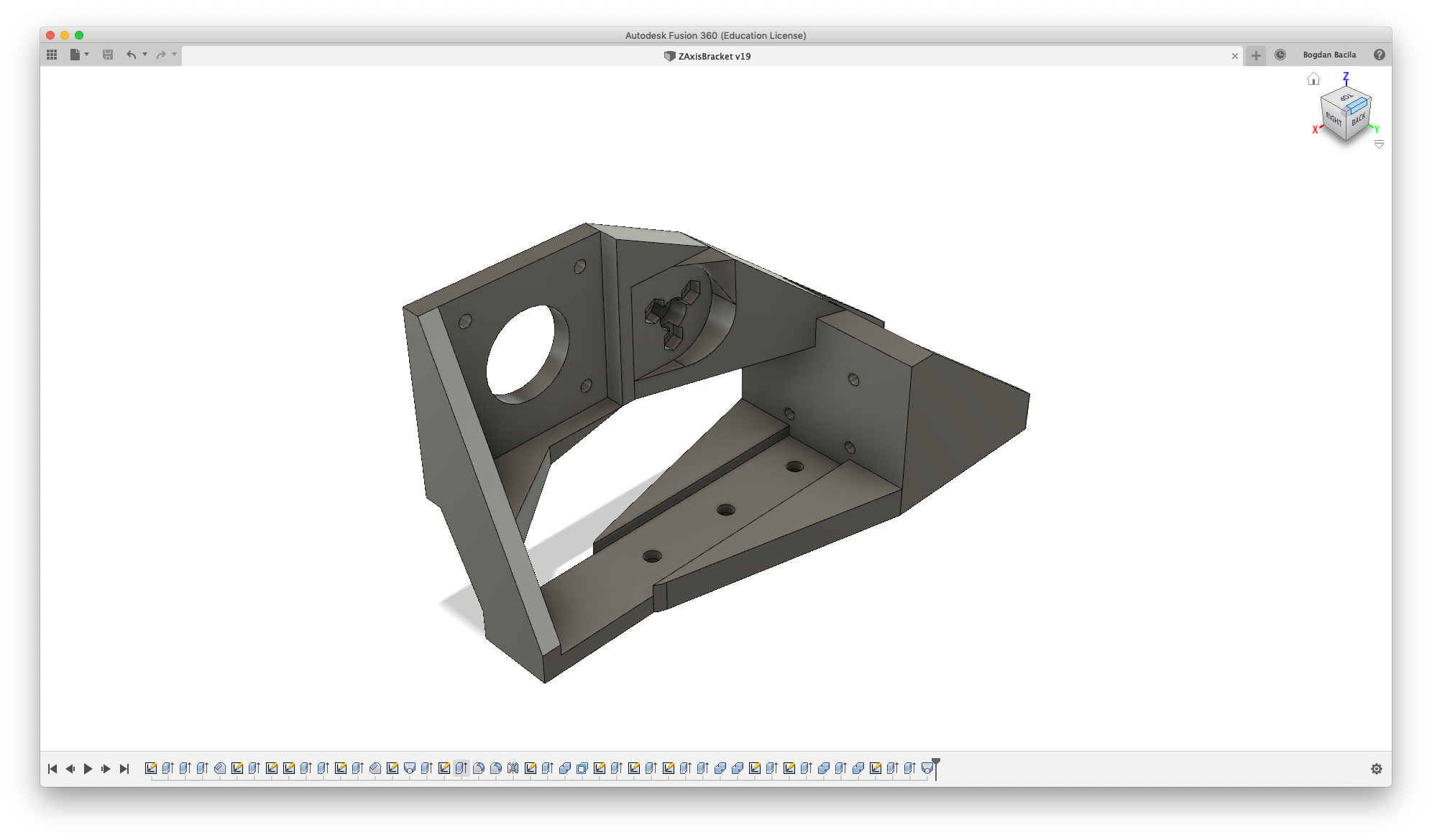Click the red X axis label
Viewport: 1432px width, 840px height.
click(x=1315, y=130)
